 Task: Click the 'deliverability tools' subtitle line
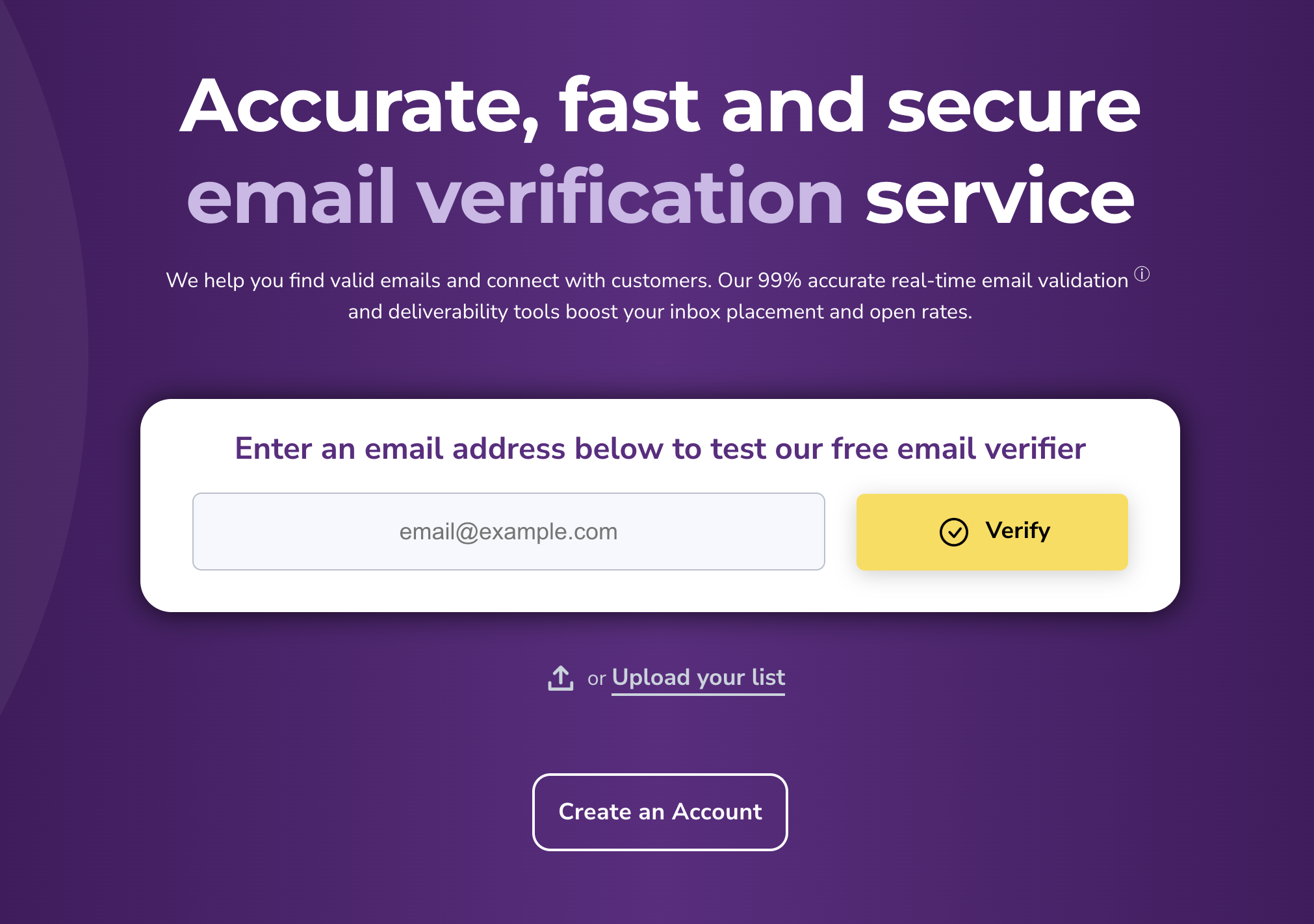(x=660, y=312)
